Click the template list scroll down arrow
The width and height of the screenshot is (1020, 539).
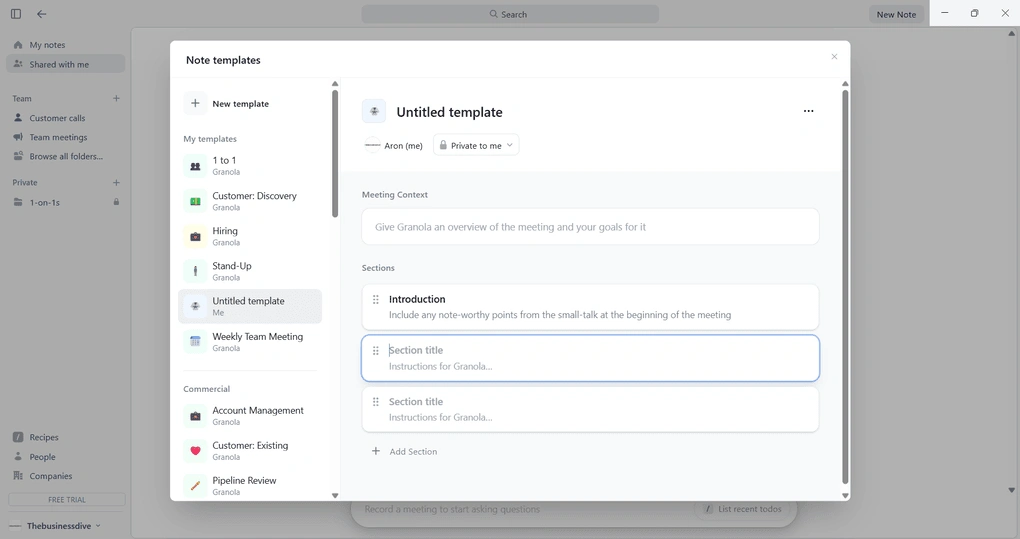coord(335,495)
